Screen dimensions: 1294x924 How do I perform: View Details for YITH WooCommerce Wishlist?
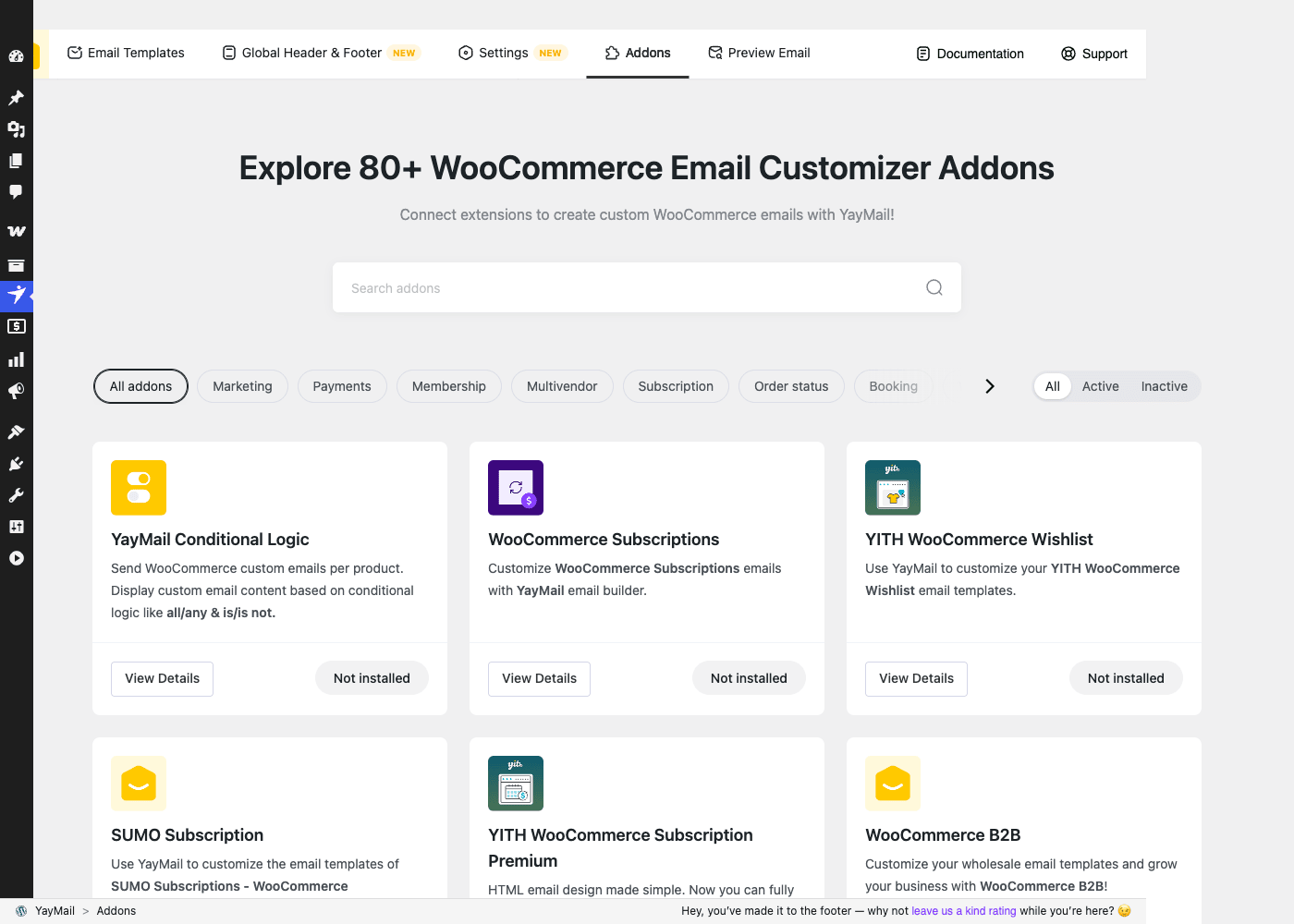pyautogui.click(x=917, y=678)
